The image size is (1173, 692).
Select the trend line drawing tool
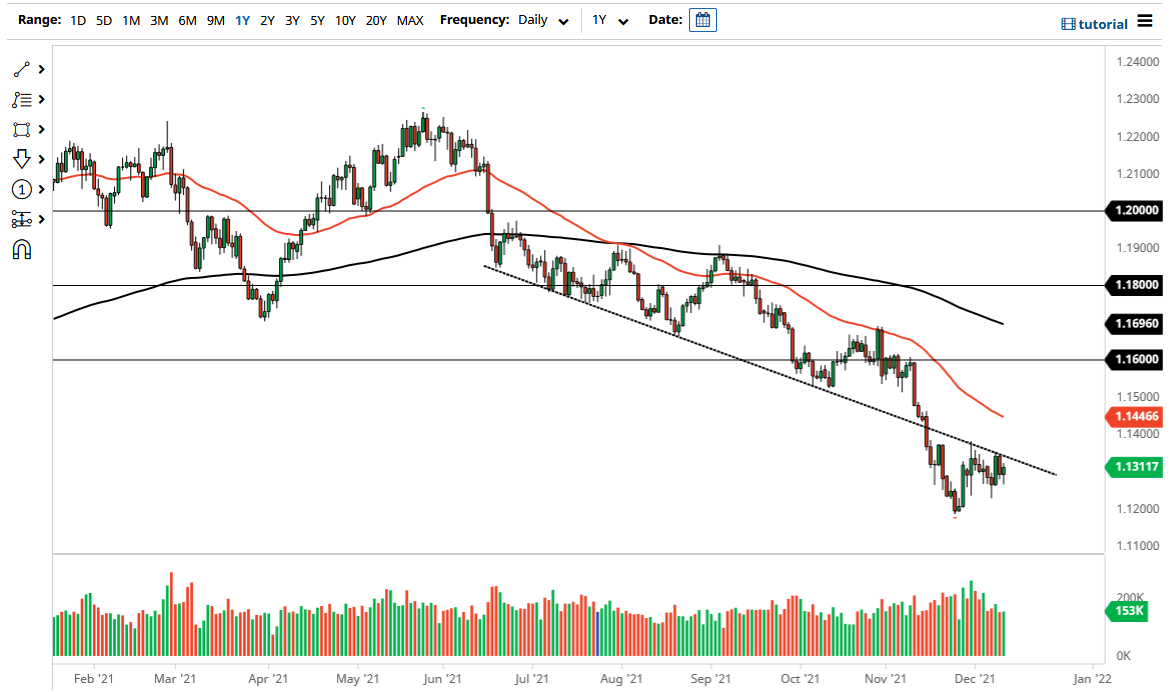point(21,70)
